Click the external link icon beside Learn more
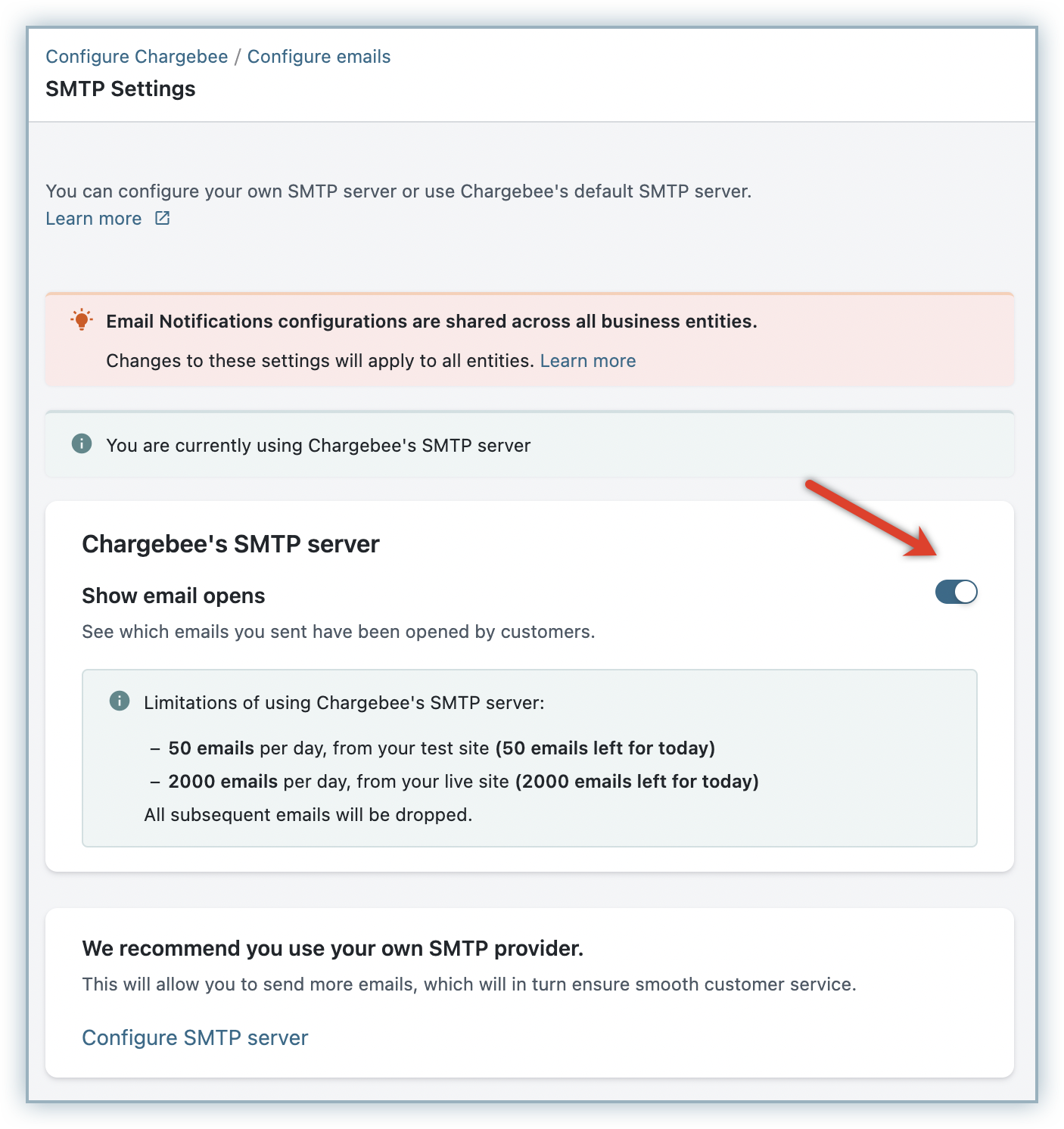Viewport: 1064px width, 1129px height. [x=162, y=218]
